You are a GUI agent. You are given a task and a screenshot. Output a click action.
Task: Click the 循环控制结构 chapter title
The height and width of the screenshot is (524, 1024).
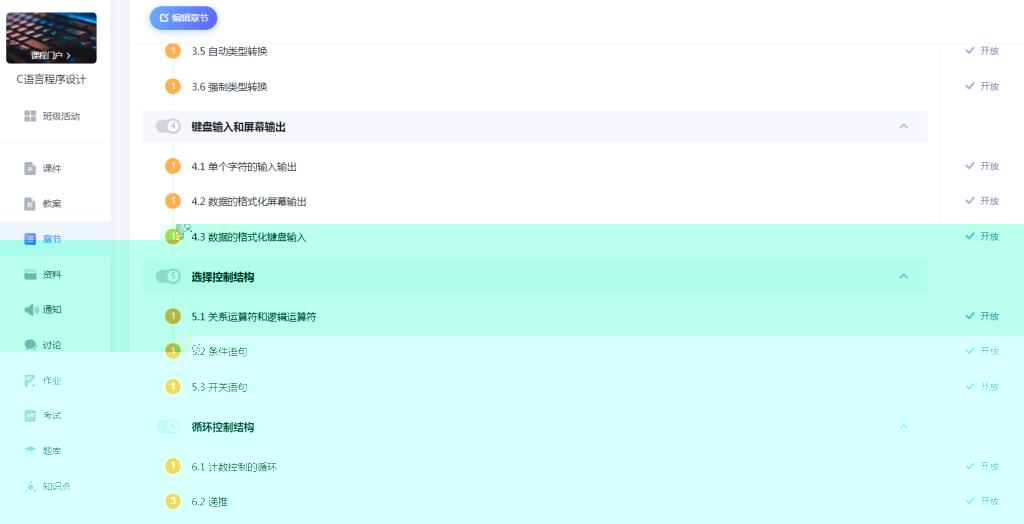(223, 427)
